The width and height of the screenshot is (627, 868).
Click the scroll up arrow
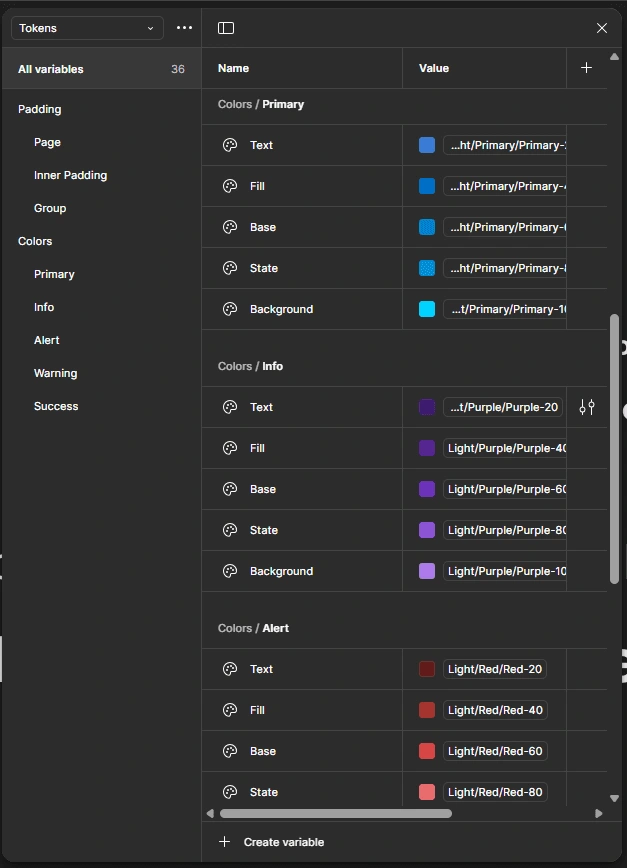(x=614, y=56)
